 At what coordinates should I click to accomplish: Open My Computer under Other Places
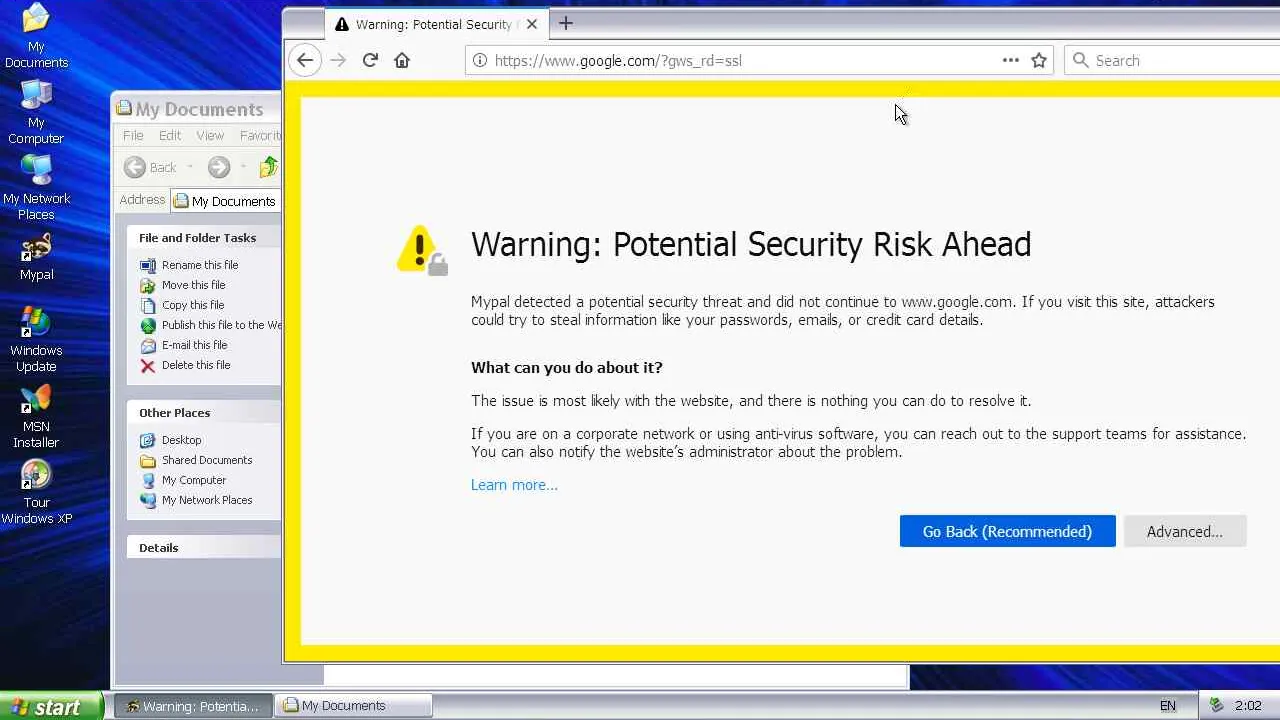tap(194, 480)
